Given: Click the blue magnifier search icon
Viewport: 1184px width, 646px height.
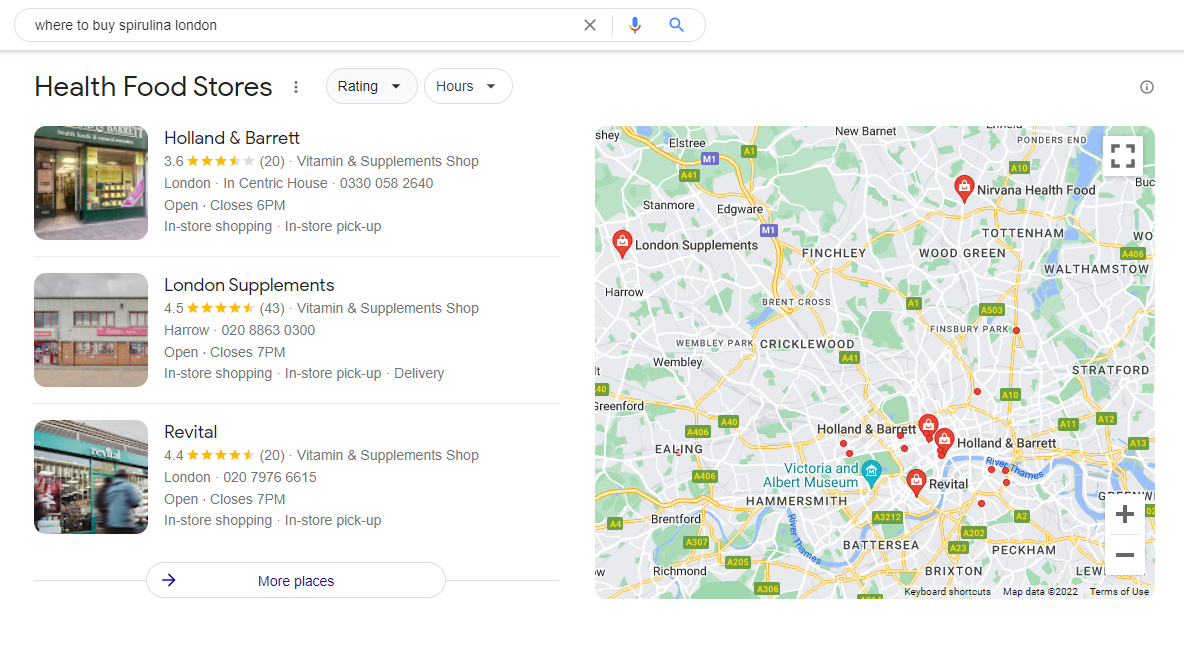Looking at the screenshot, I should coord(677,25).
